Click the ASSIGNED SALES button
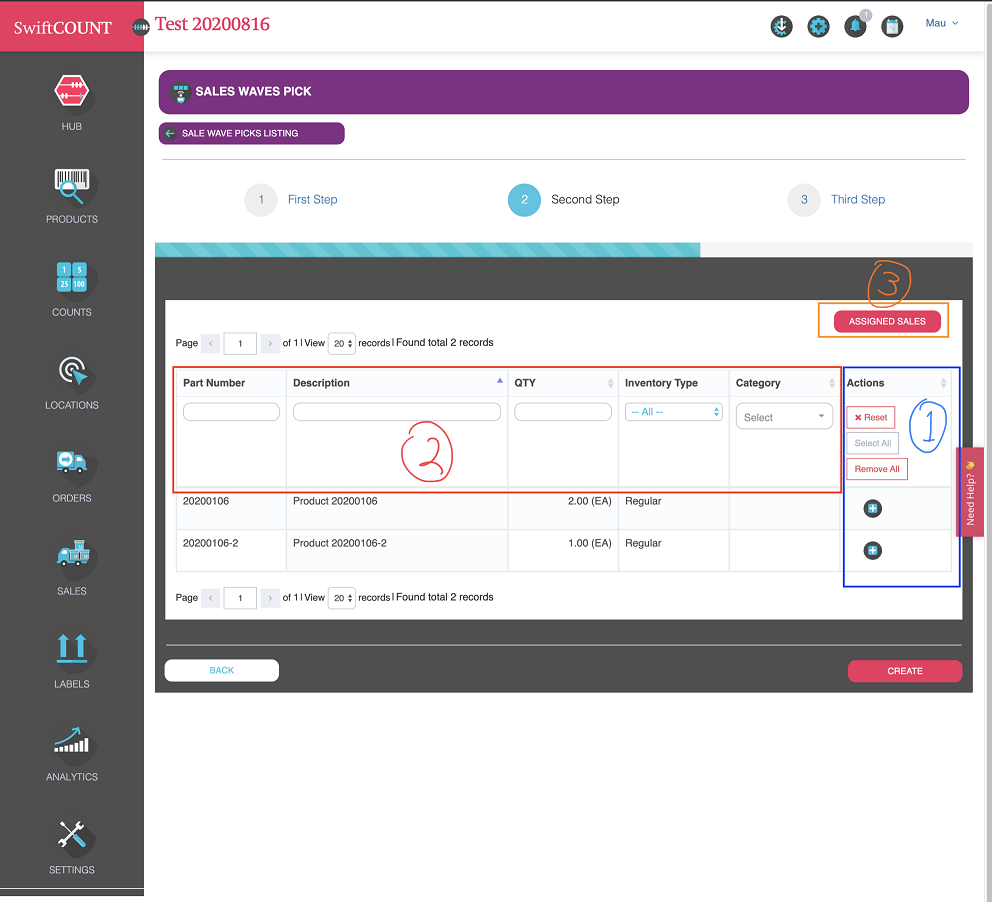 point(887,321)
